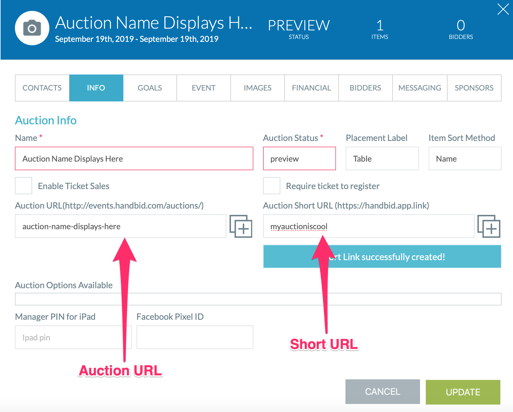Switch to the Contacts tab

(x=42, y=88)
